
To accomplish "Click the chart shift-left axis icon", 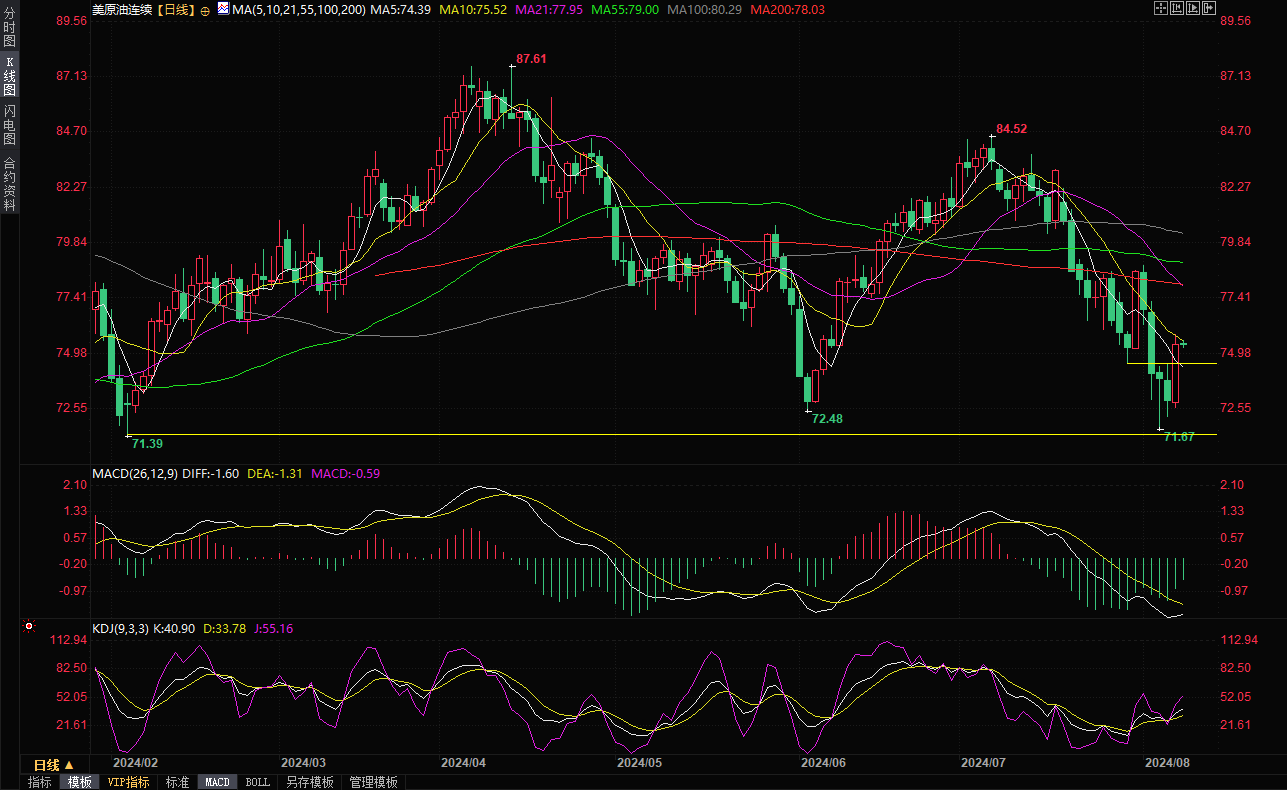I will [x=1177, y=8].
